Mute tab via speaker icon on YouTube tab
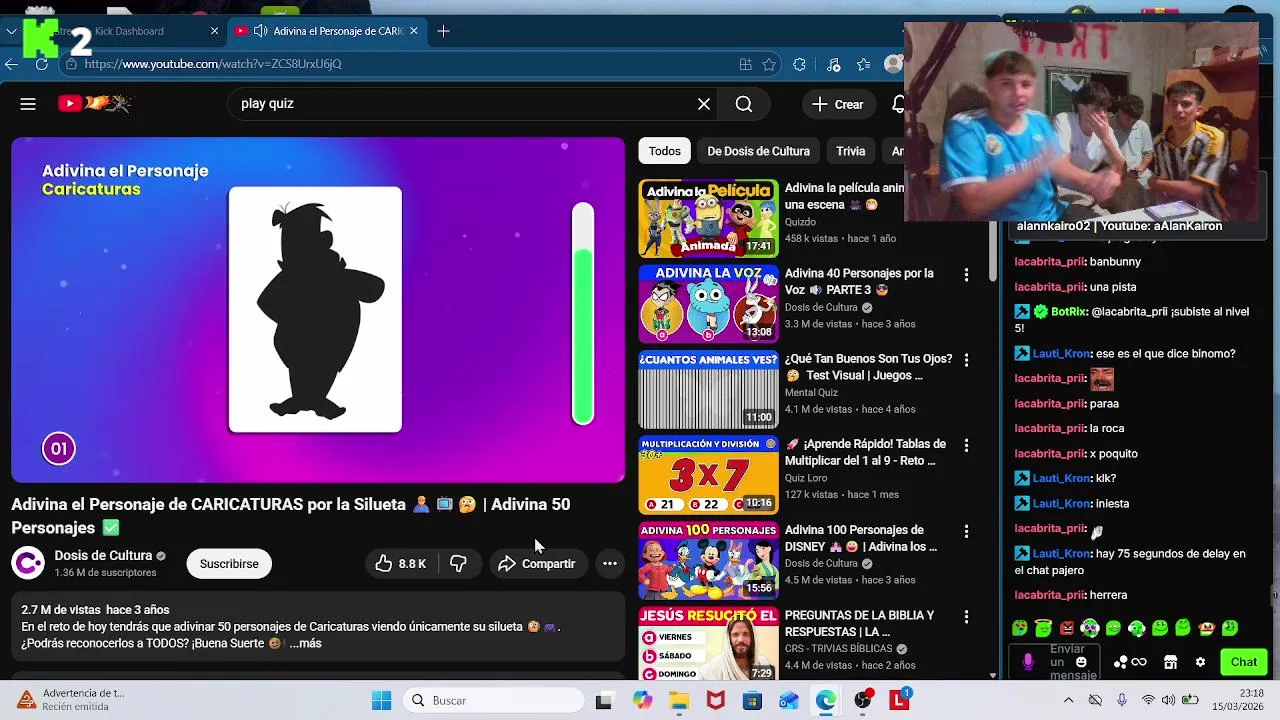 point(260,31)
